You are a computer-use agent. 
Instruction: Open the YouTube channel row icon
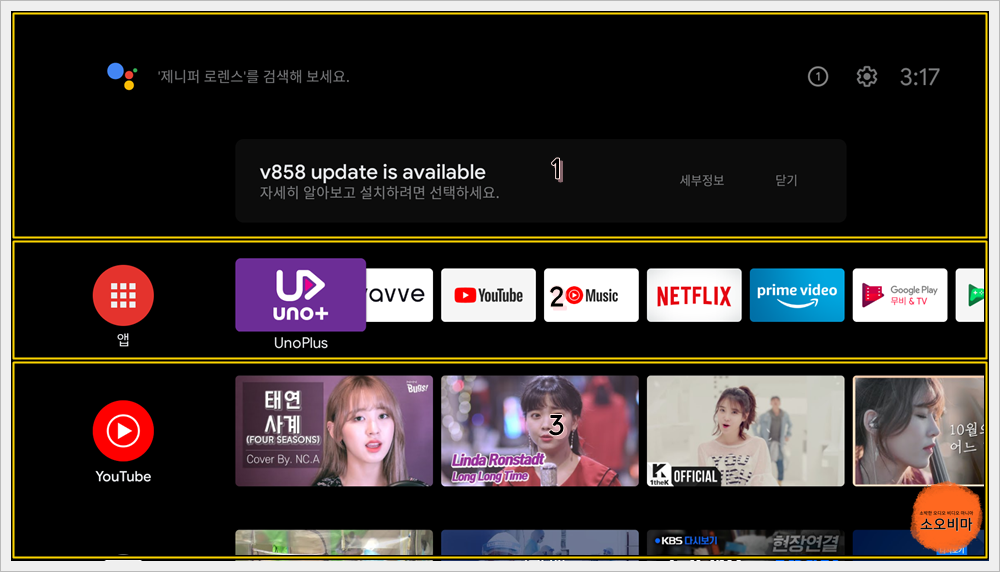pos(123,430)
